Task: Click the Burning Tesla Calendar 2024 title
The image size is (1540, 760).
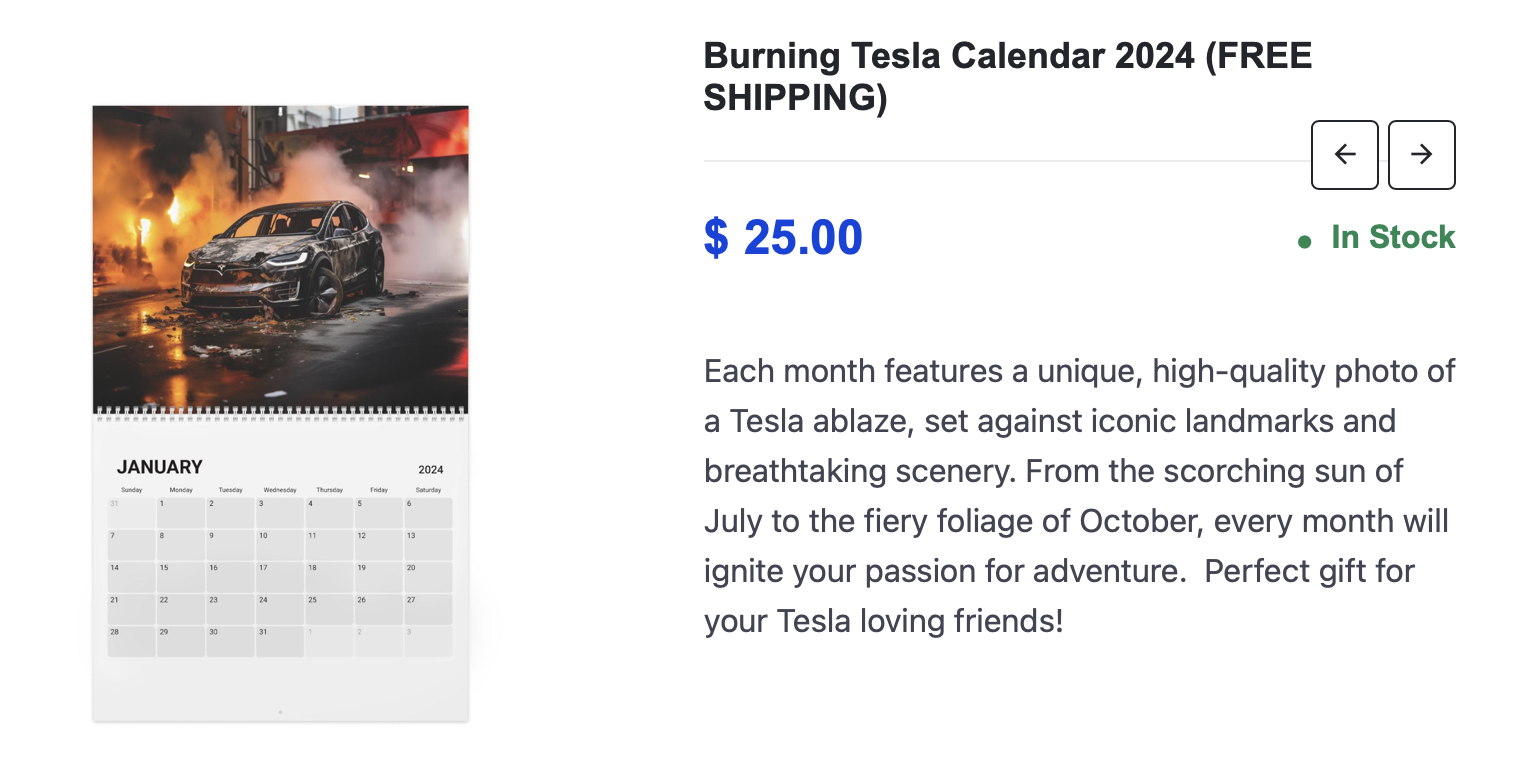Action: tap(1008, 77)
